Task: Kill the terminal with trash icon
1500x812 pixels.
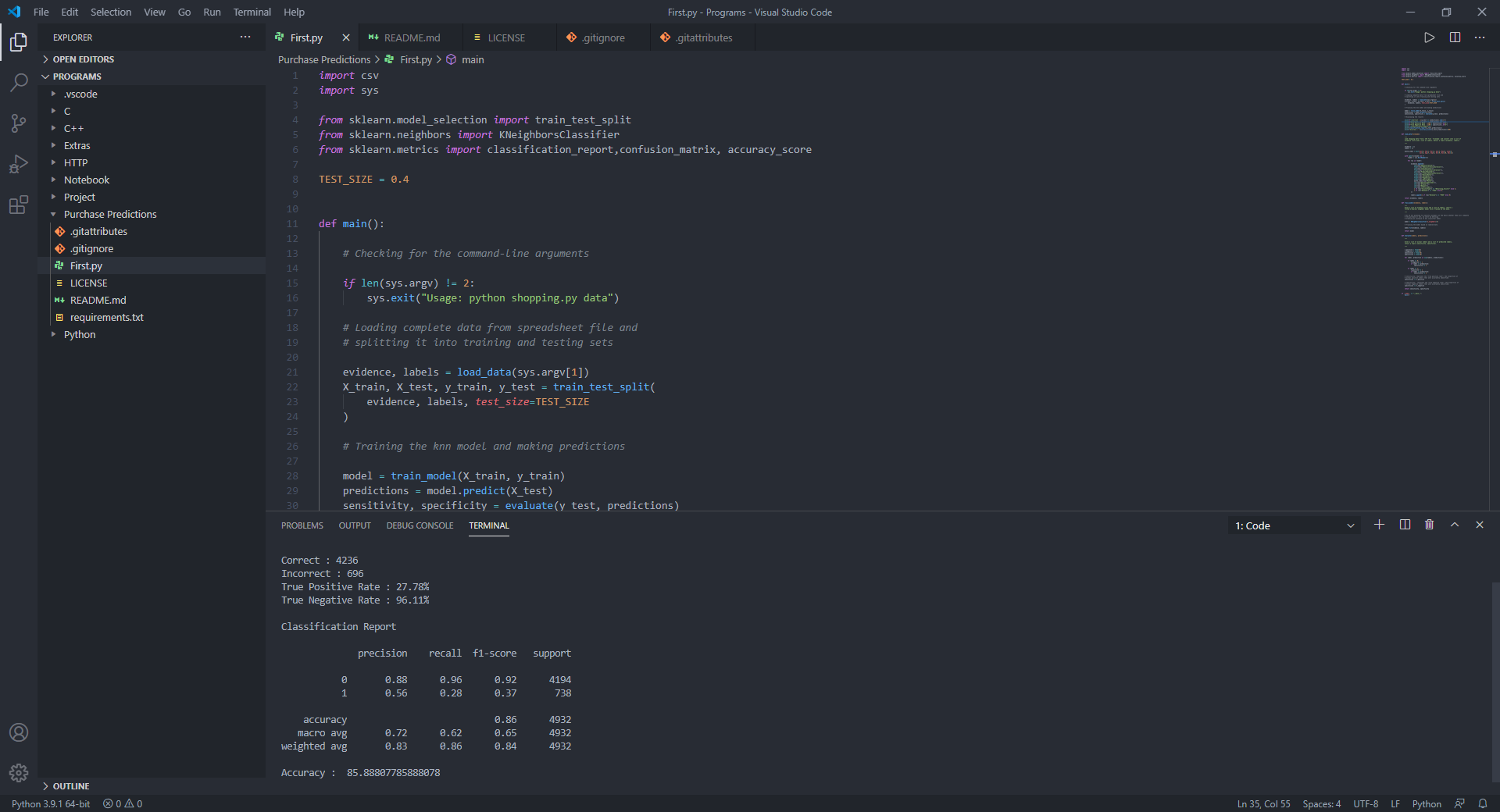Action: pos(1429,525)
